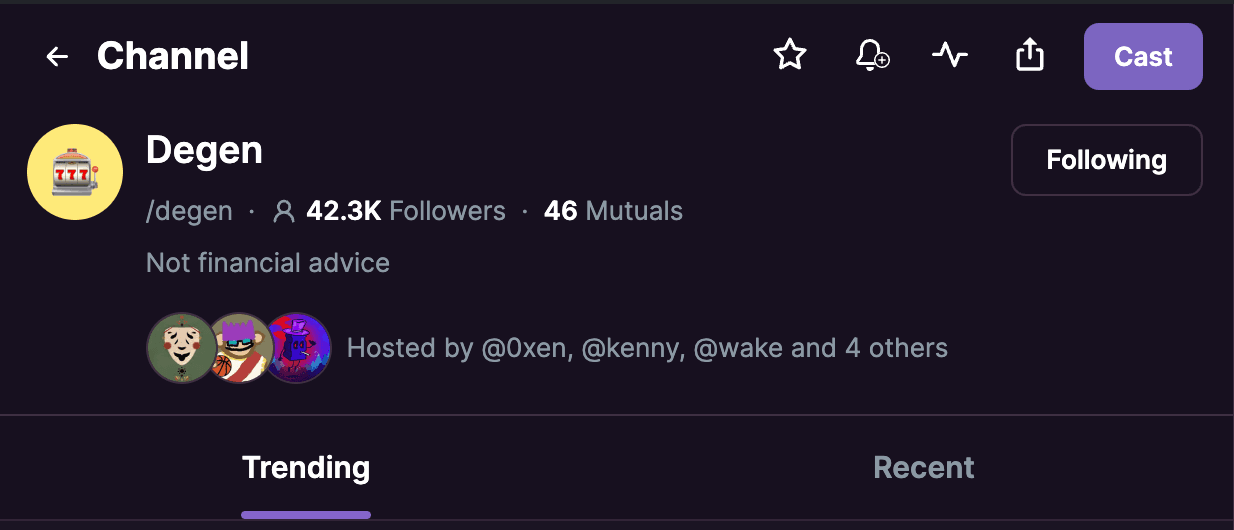Viewport: 1234px width, 530px height.
Task: Switch to the Recent tab
Action: [924, 468]
